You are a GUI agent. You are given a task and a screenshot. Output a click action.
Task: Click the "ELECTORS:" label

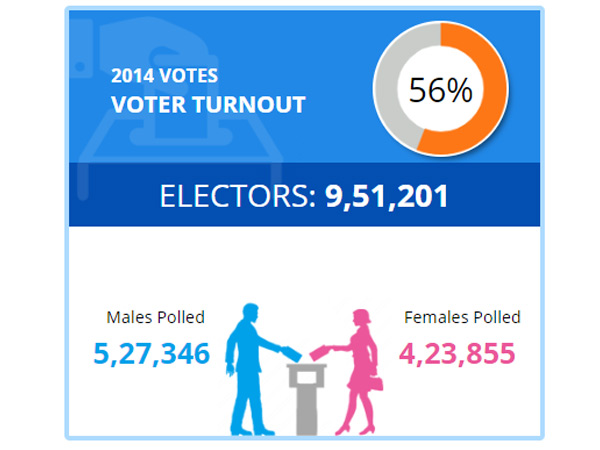pos(238,195)
